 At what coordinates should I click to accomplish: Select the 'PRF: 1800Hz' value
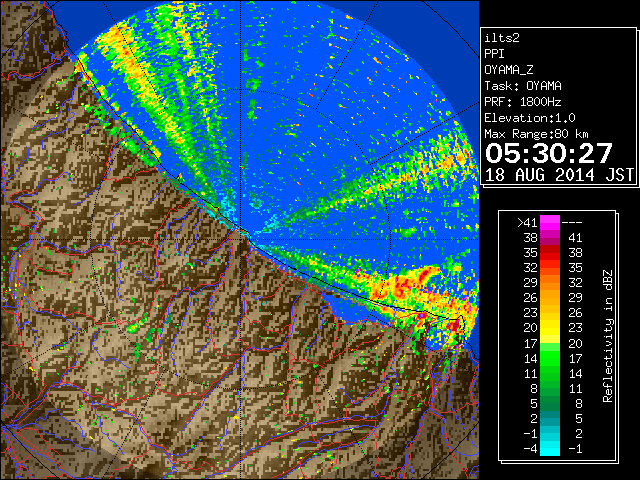pos(523,102)
